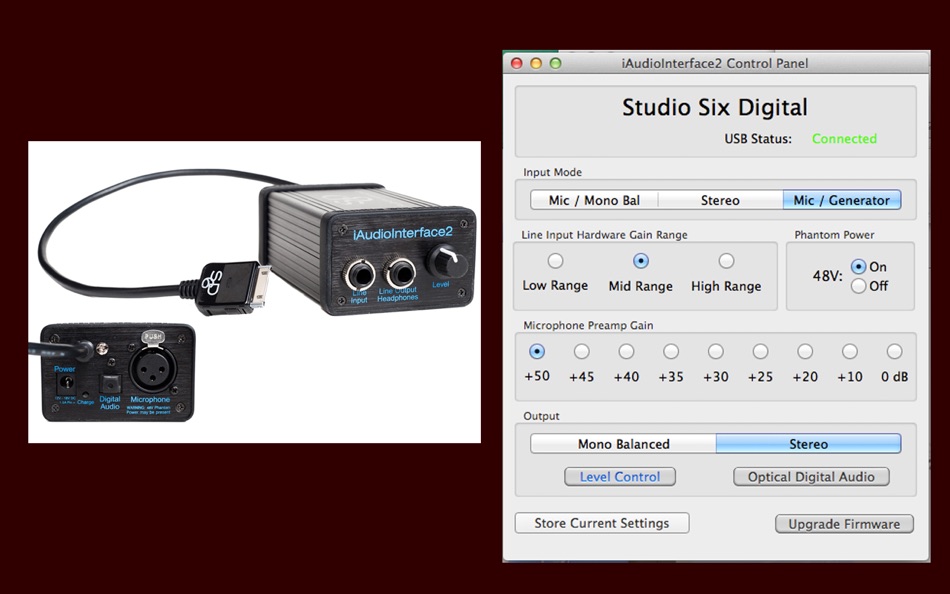The height and width of the screenshot is (594, 950).
Task: Click the iAudioInterface2 product photo
Action: pos(254,292)
